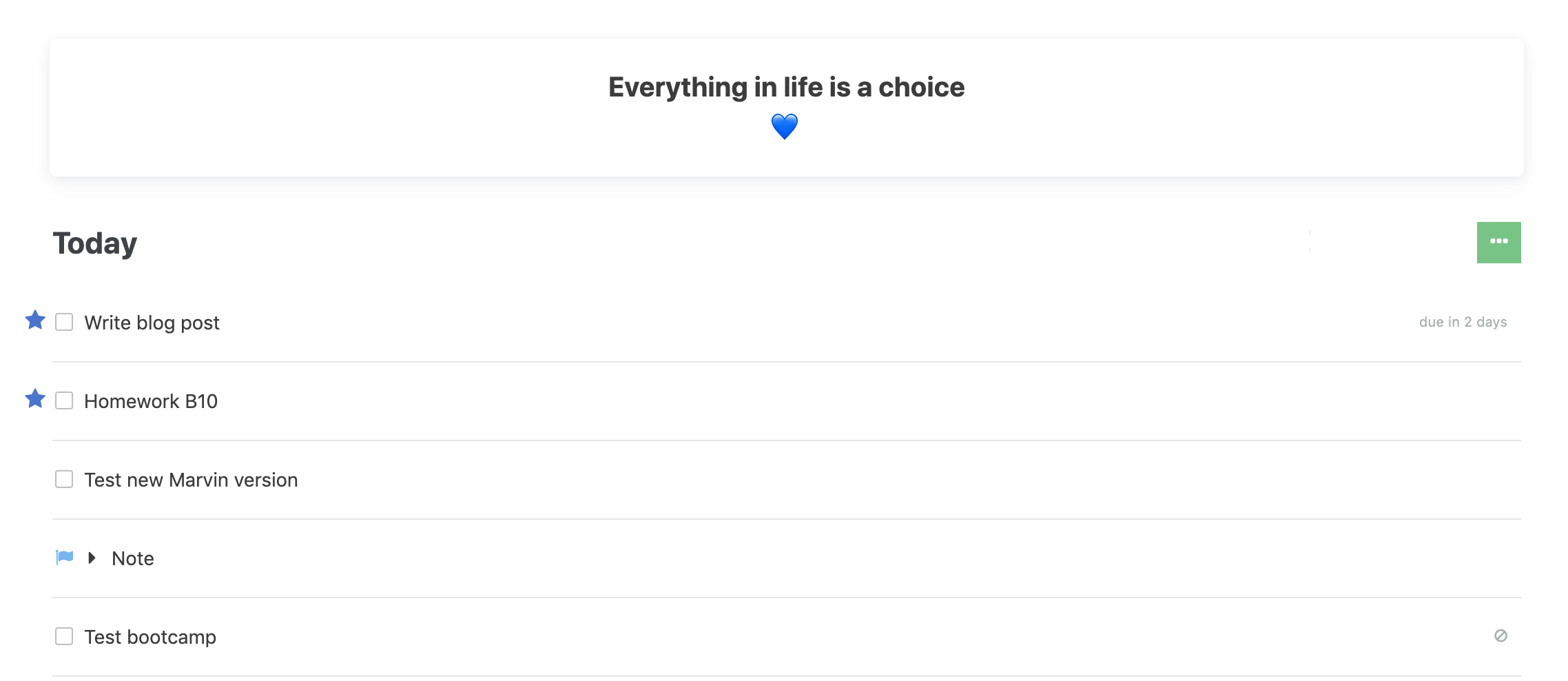Open the Homework B10 task title
The height and width of the screenshot is (681, 1568).
[x=151, y=401]
